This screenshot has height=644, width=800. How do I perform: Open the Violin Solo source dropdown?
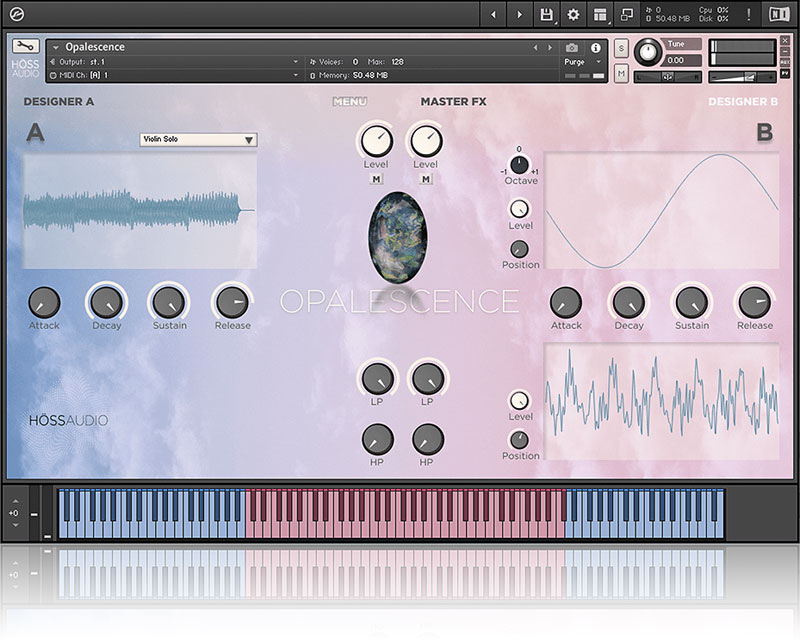click(198, 140)
